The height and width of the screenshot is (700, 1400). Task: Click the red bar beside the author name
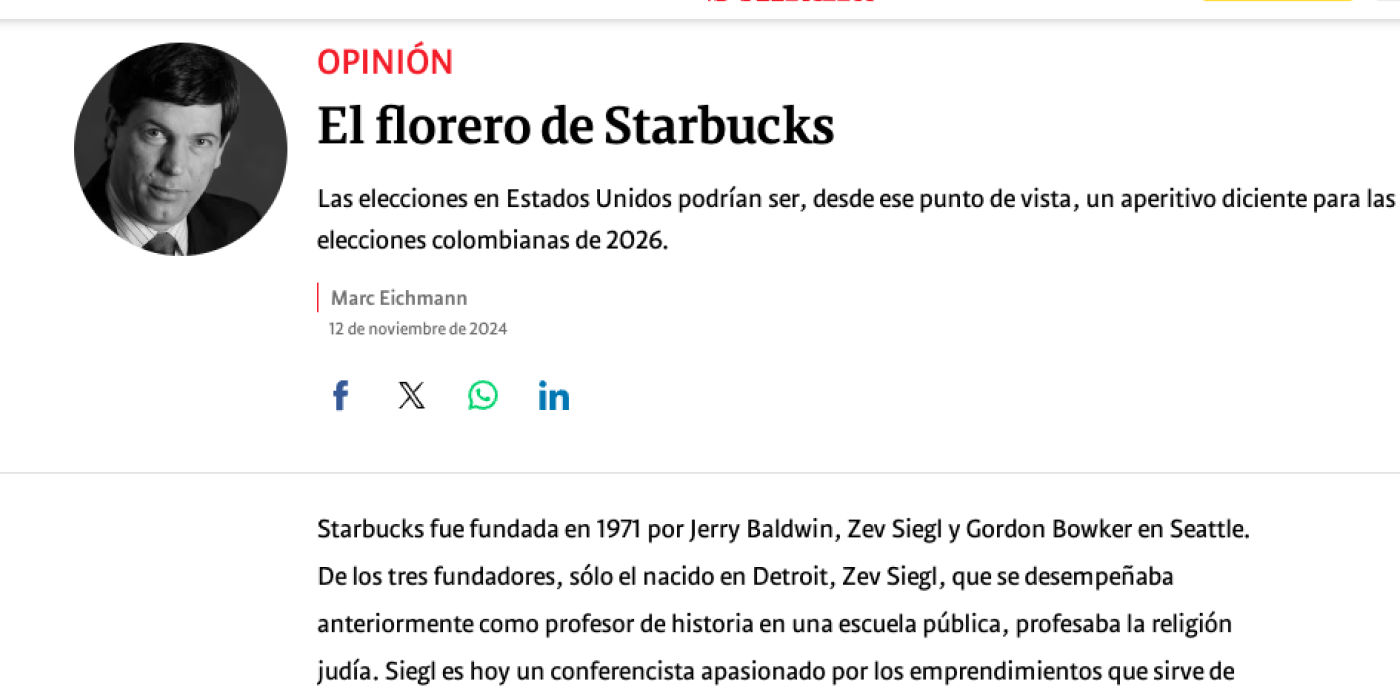318,297
